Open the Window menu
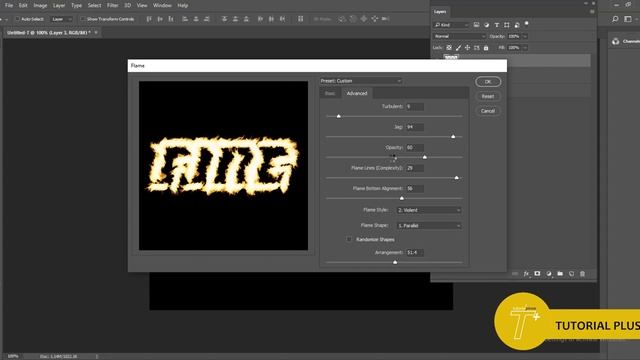This screenshot has height=360, width=640. coord(162,5)
